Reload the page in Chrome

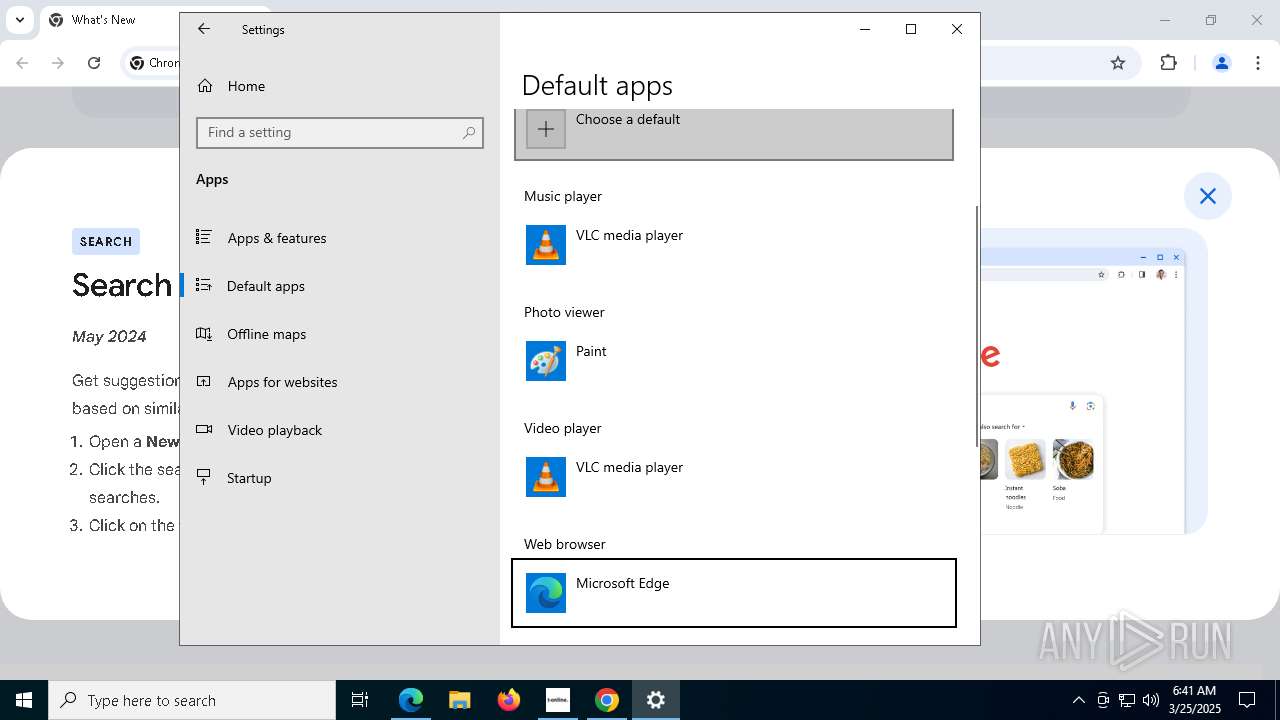pyautogui.click(x=94, y=63)
